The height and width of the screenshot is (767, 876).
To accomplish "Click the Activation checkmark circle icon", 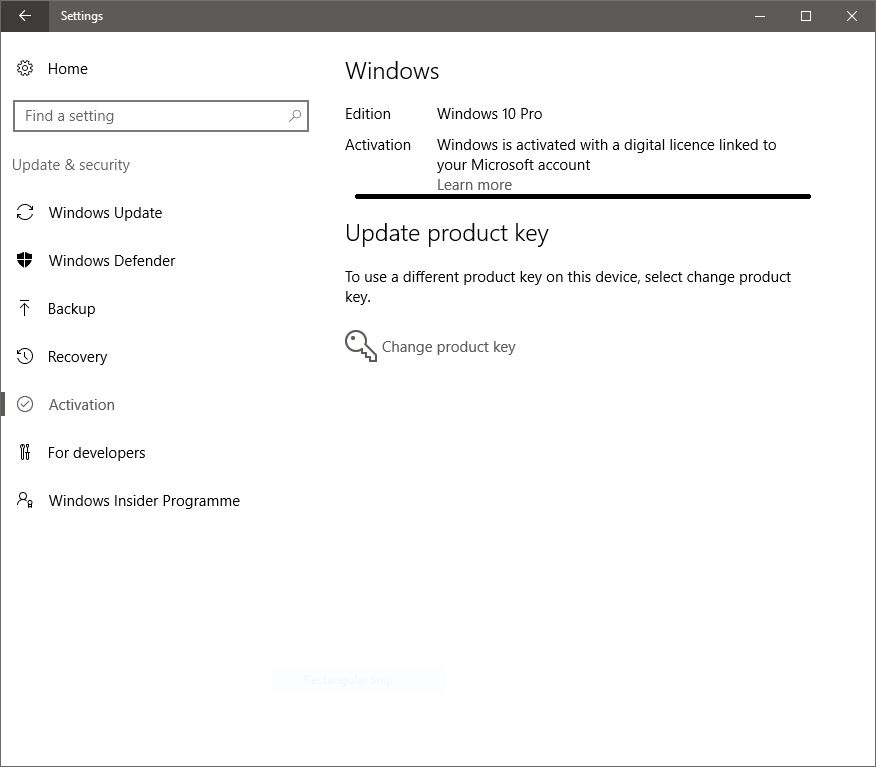I will pos(25,404).
